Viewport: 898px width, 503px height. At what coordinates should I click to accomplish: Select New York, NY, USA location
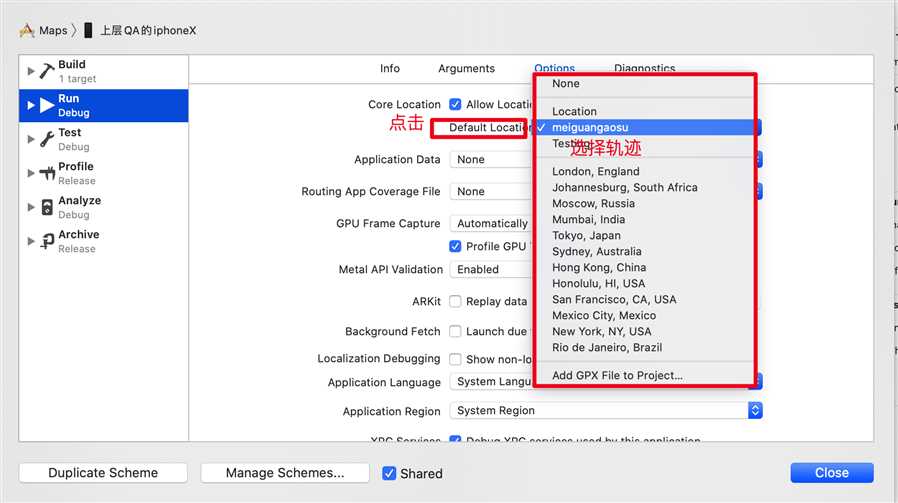click(x=645, y=332)
